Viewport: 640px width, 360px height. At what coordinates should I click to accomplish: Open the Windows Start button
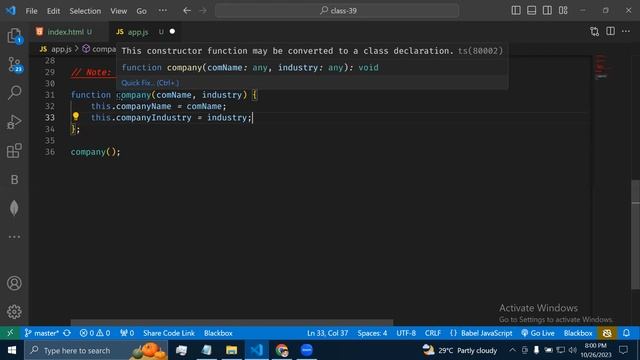pos(11,350)
